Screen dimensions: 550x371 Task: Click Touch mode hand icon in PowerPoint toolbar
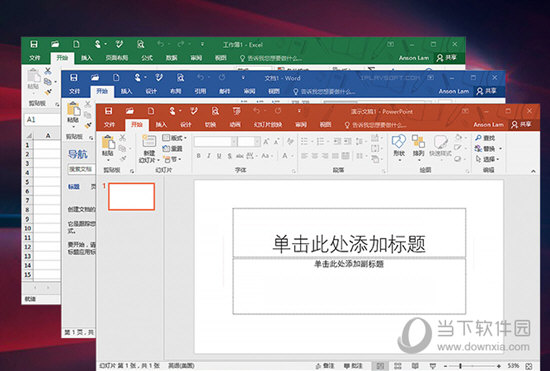(172, 111)
